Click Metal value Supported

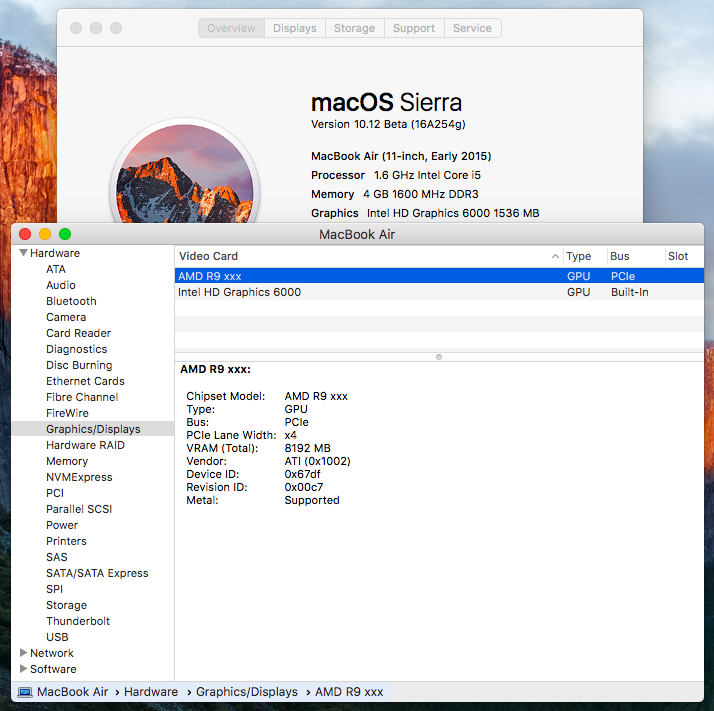click(x=312, y=500)
